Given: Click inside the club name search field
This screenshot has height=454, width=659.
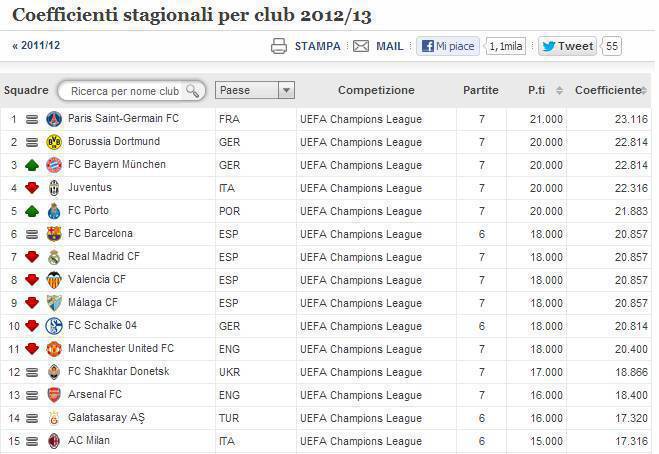Looking at the screenshot, I should coord(124,91).
